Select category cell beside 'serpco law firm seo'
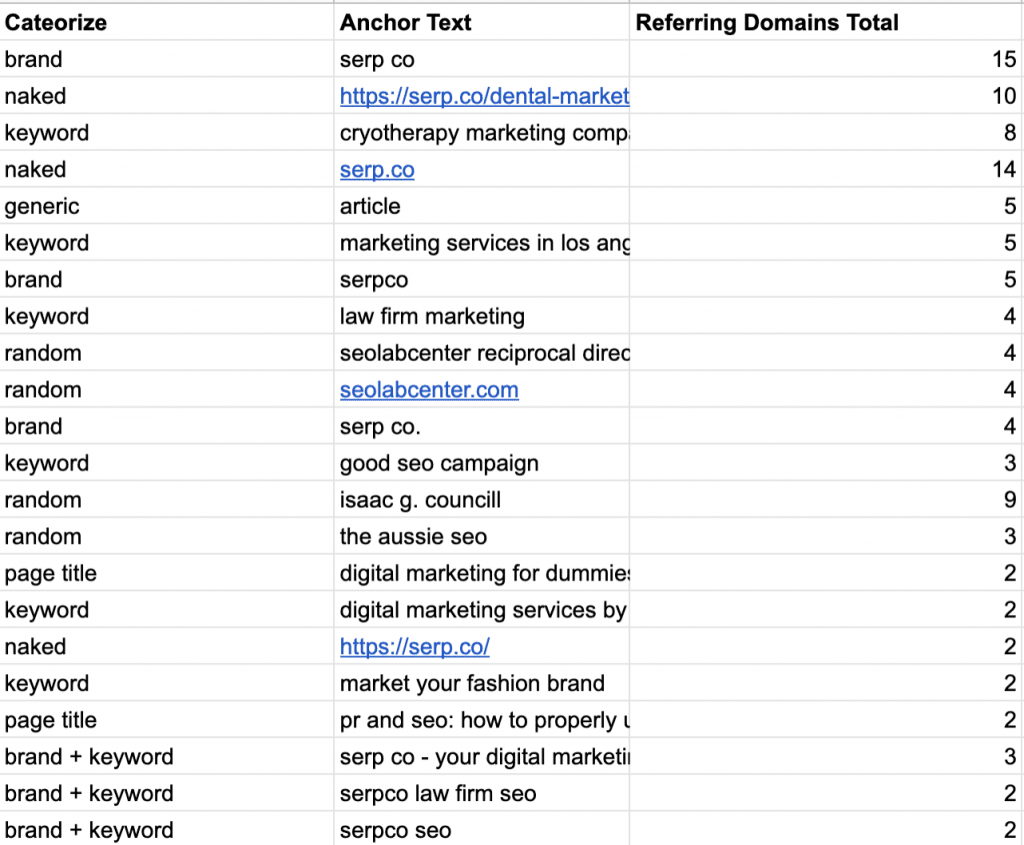 (167, 793)
